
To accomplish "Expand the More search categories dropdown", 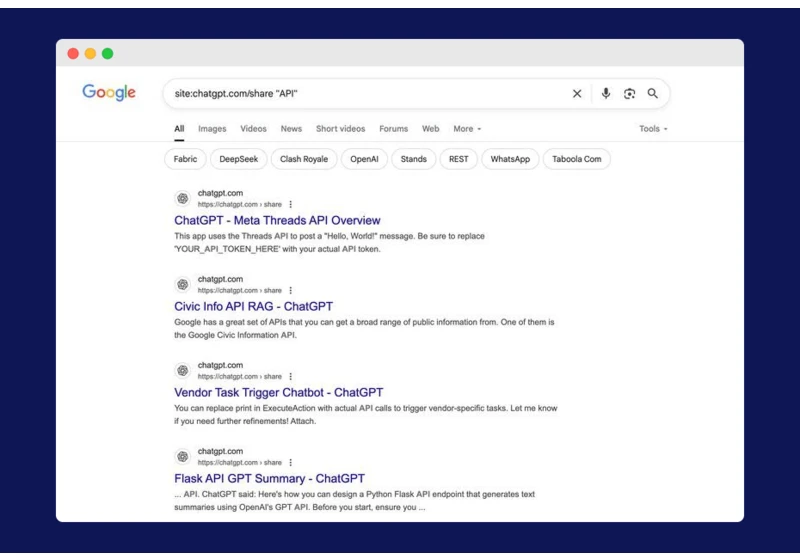I will (467, 129).
